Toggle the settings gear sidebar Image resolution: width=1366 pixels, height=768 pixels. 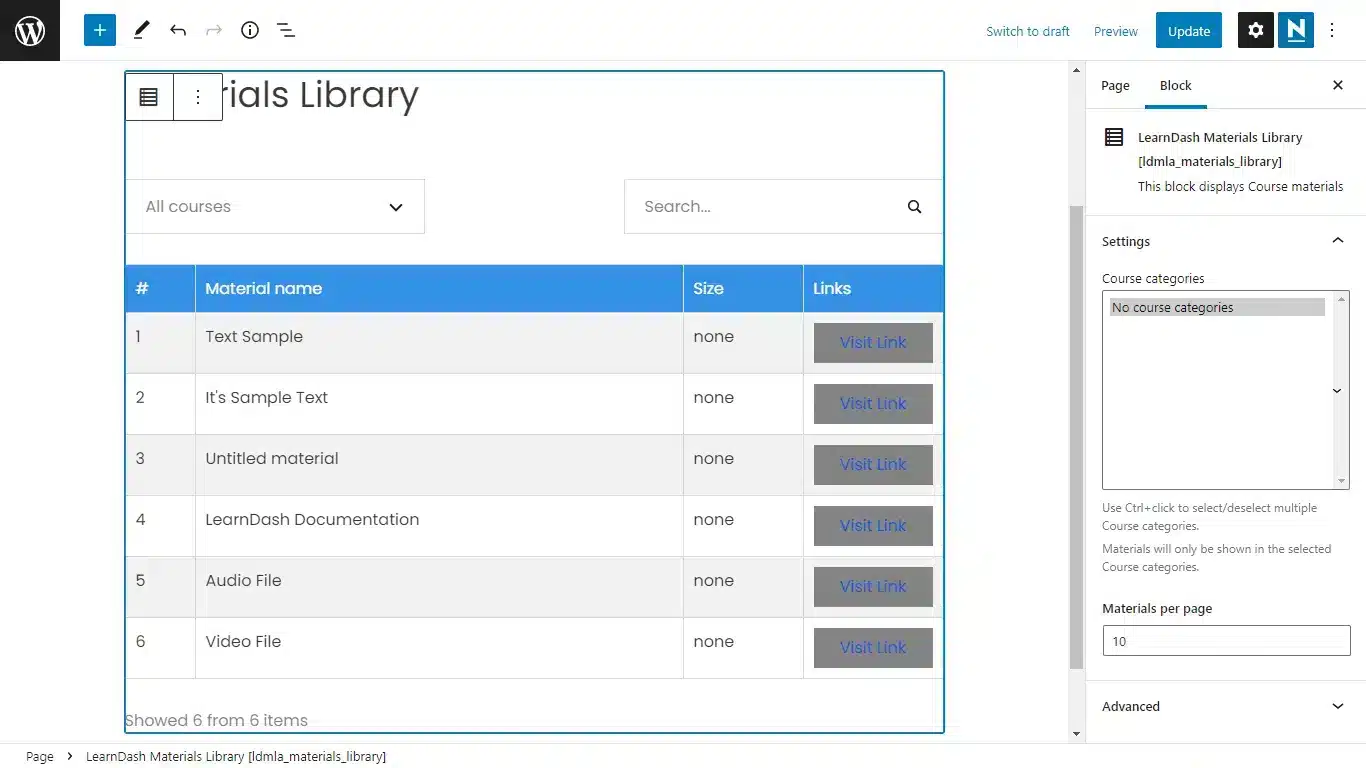point(1256,30)
